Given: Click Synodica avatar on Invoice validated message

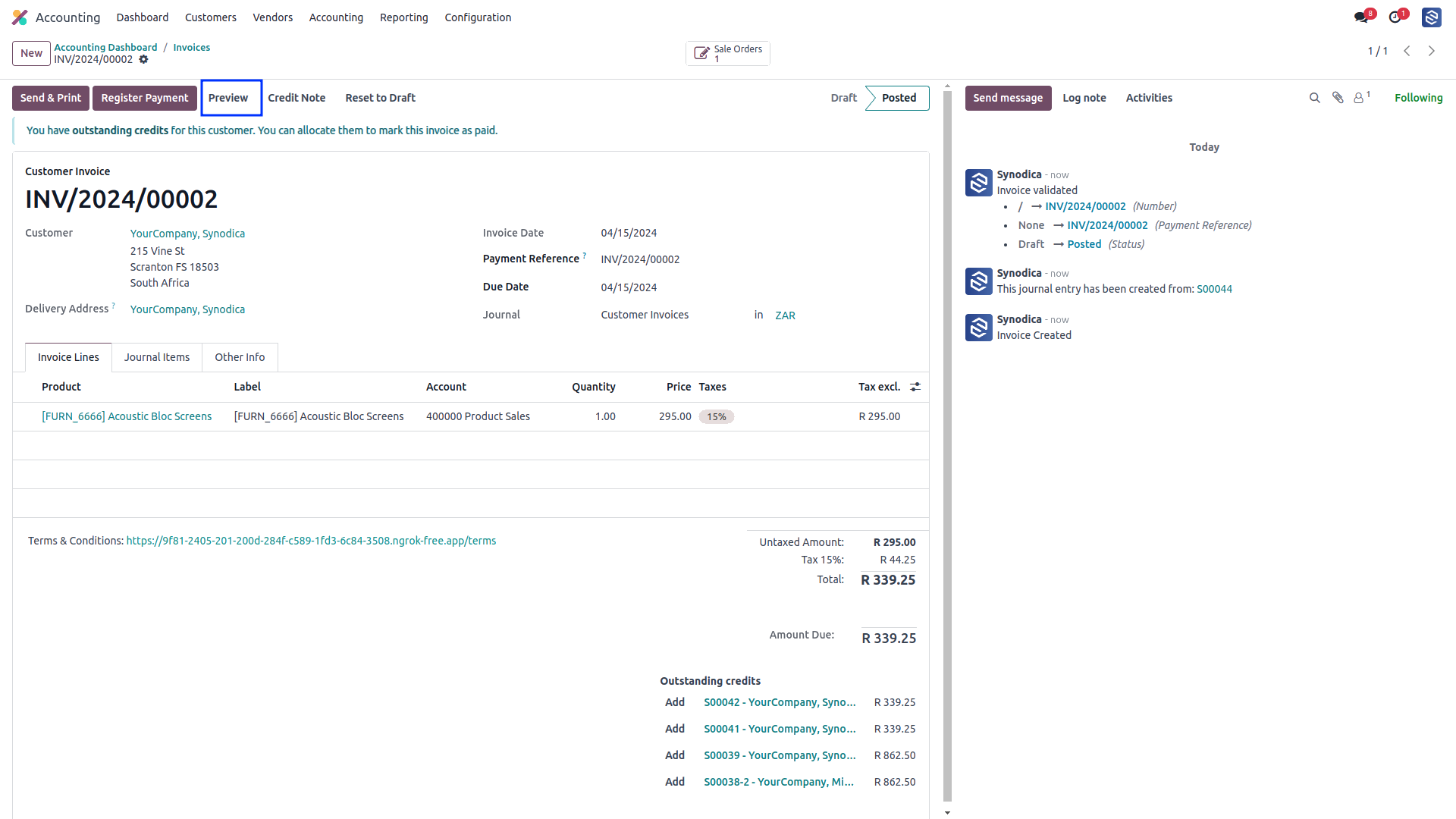Looking at the screenshot, I should (x=979, y=183).
